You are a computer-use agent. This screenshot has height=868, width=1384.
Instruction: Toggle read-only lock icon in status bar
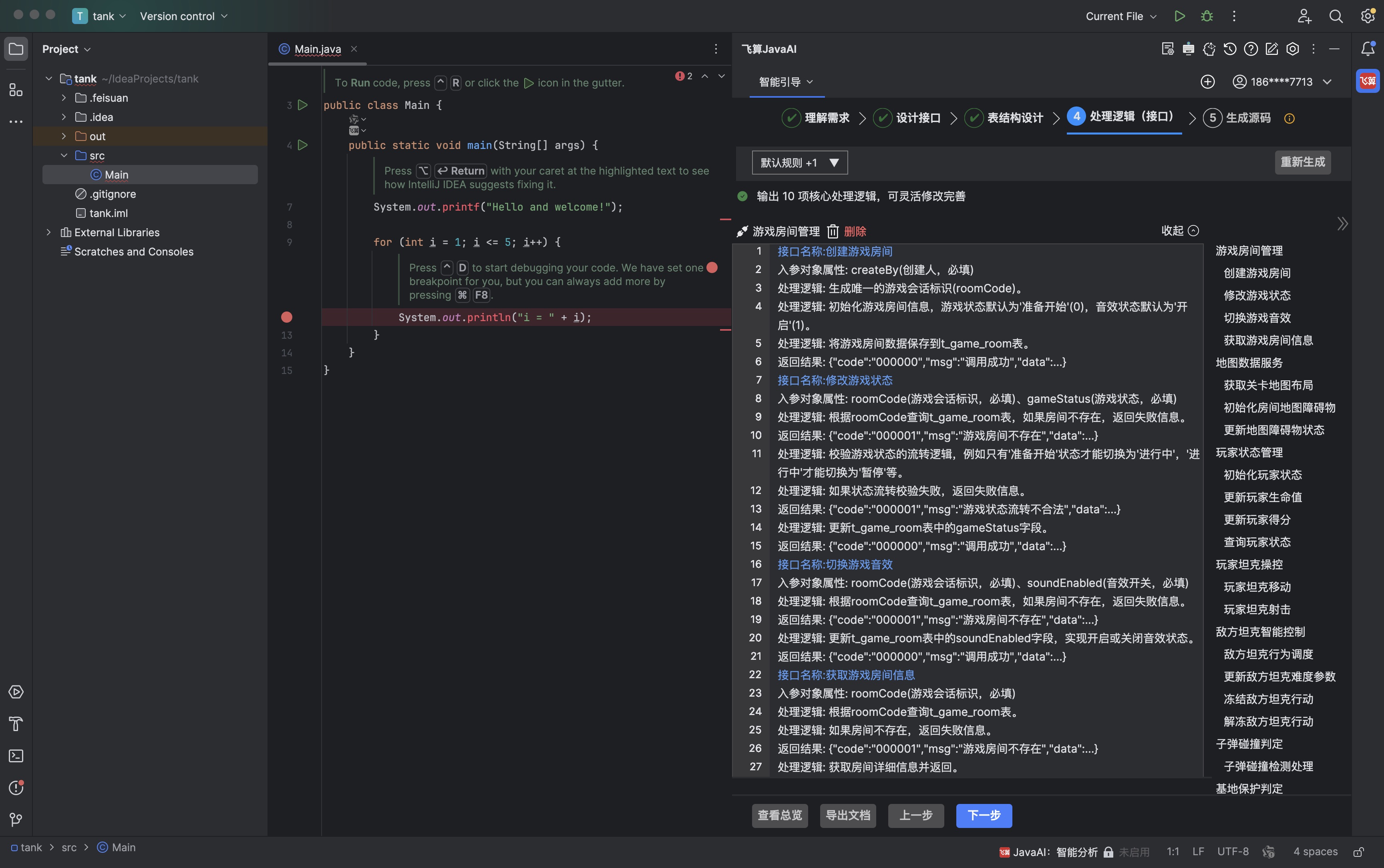(x=1359, y=851)
